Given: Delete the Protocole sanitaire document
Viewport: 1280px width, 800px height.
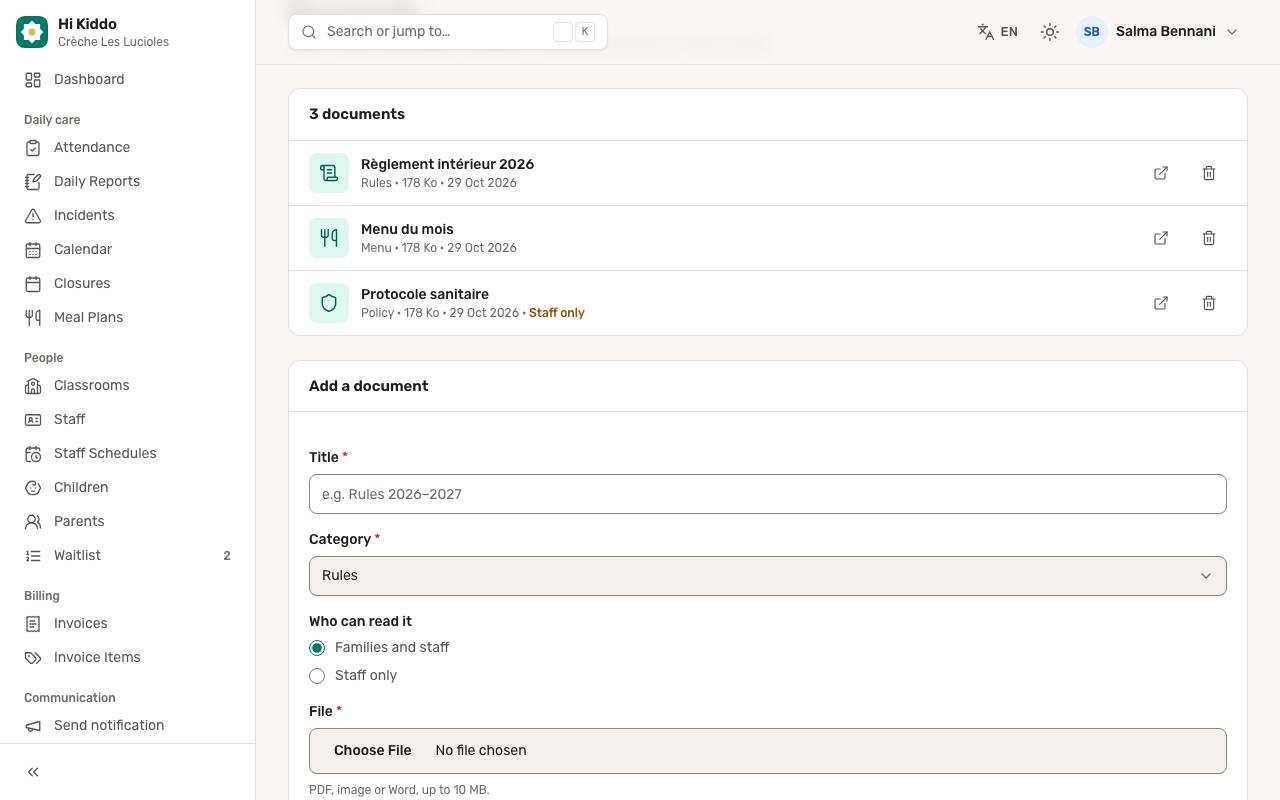Looking at the screenshot, I should pos(1209,303).
